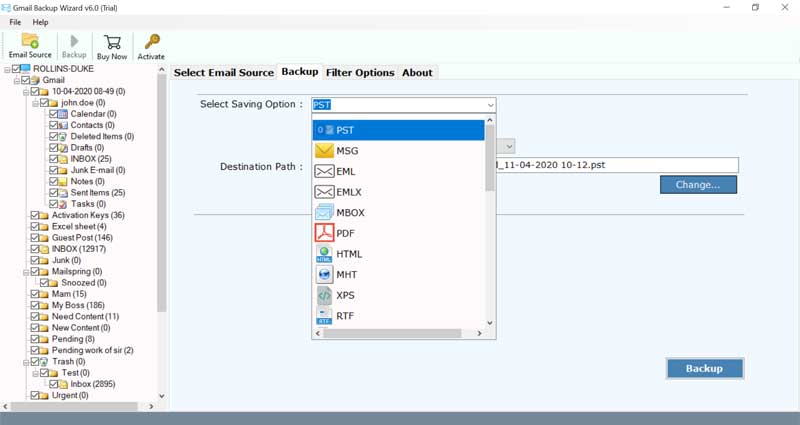Toggle the INBOX (25) checkbox
800x425 pixels.
click(54, 159)
